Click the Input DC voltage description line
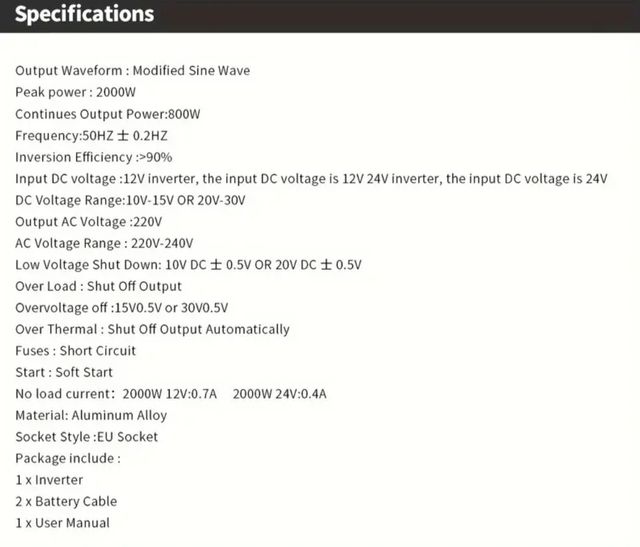 point(311,179)
